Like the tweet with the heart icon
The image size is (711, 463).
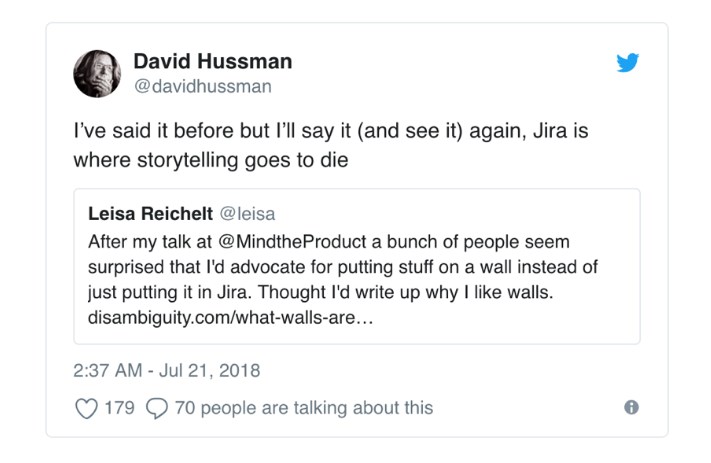click(x=87, y=407)
